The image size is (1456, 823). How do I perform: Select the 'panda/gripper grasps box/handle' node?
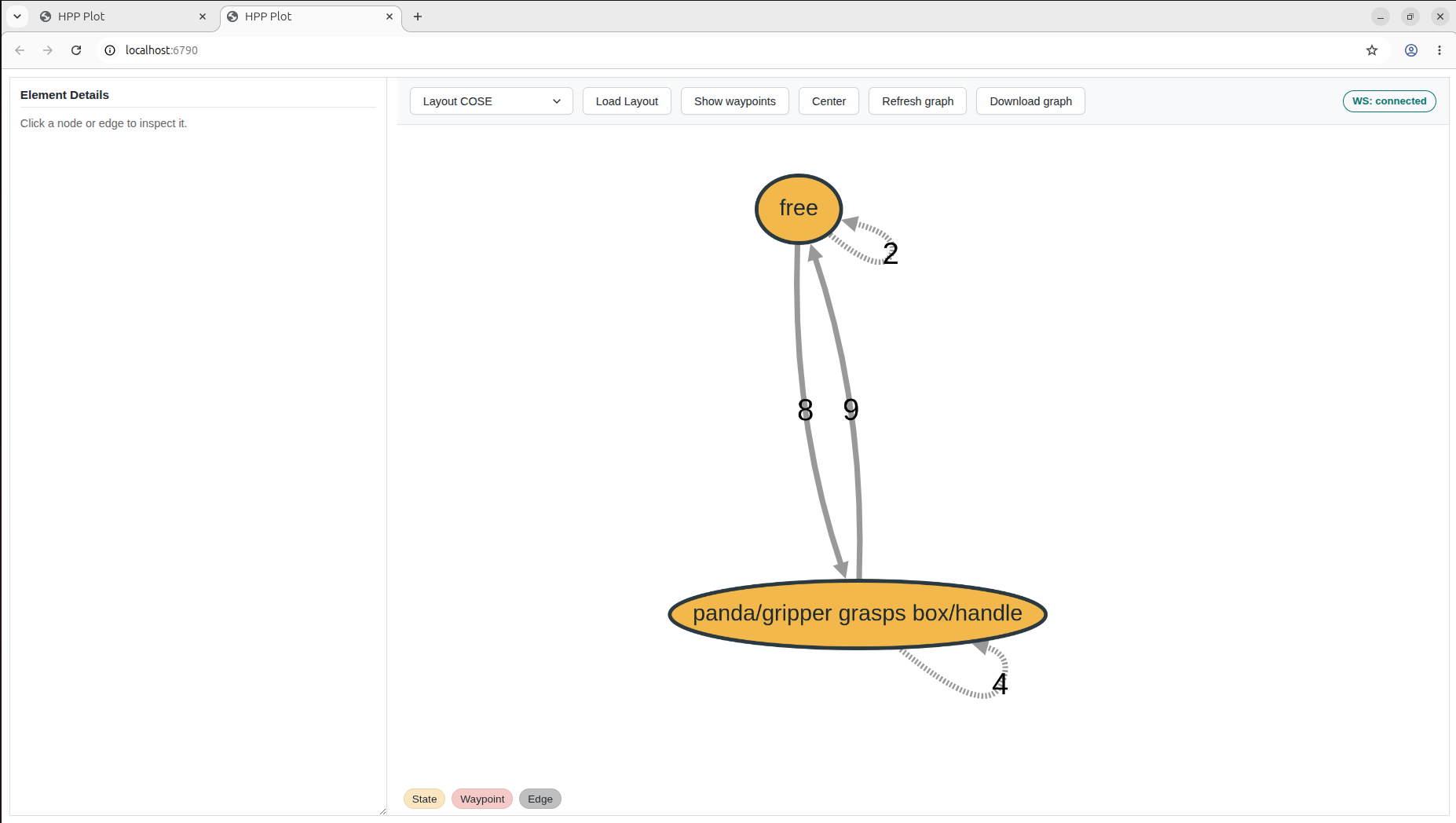tap(858, 614)
